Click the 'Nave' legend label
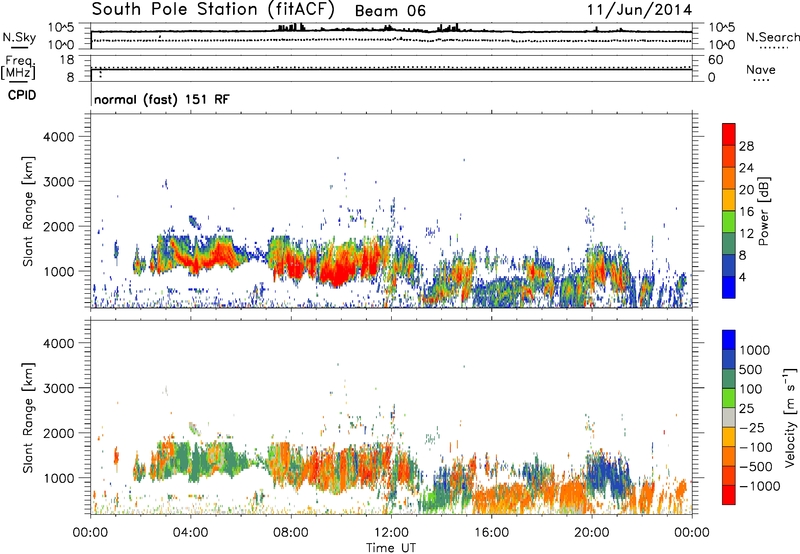The height and width of the screenshot is (554, 800). (761, 69)
